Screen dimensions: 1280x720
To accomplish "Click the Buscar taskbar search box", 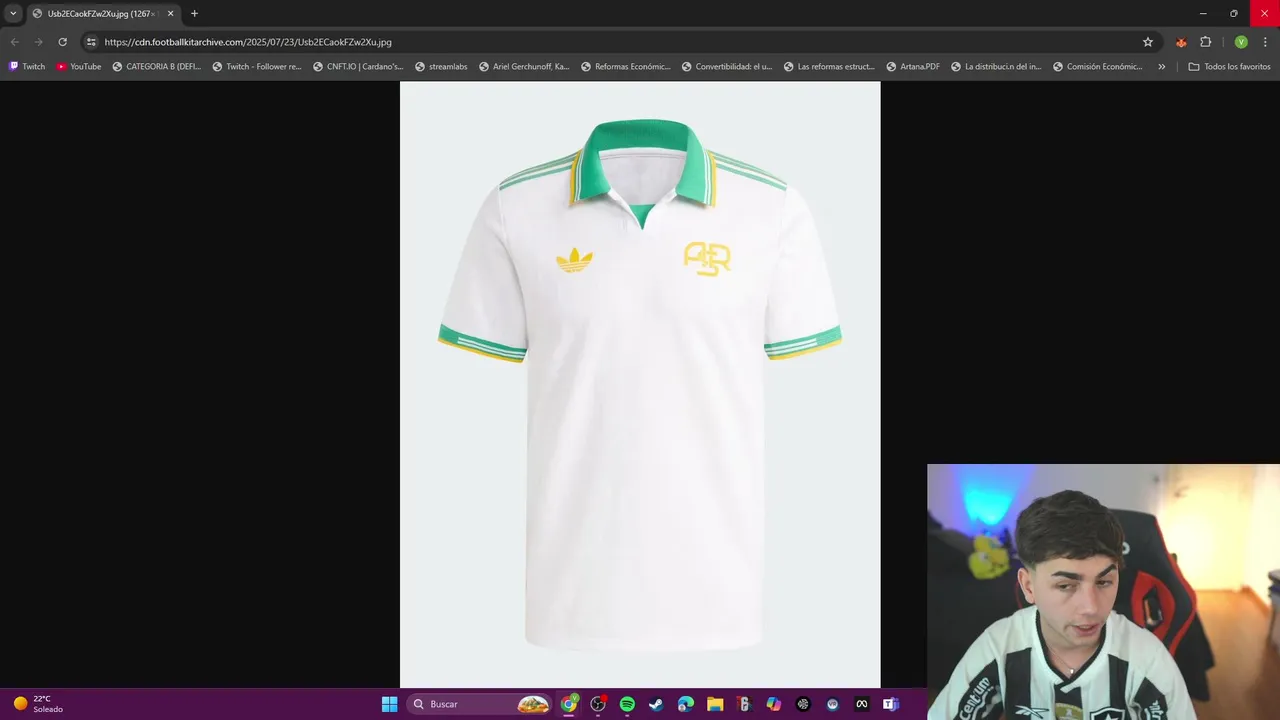I will pyautogui.click(x=480, y=704).
